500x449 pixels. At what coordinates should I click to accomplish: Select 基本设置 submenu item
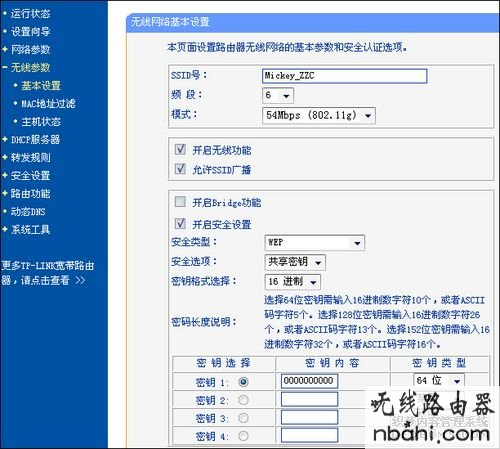(x=41, y=86)
